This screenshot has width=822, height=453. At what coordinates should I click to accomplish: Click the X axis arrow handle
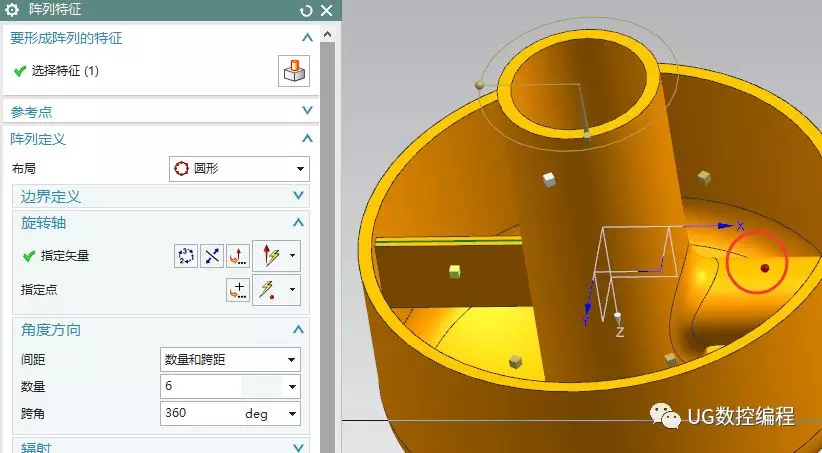coord(726,225)
